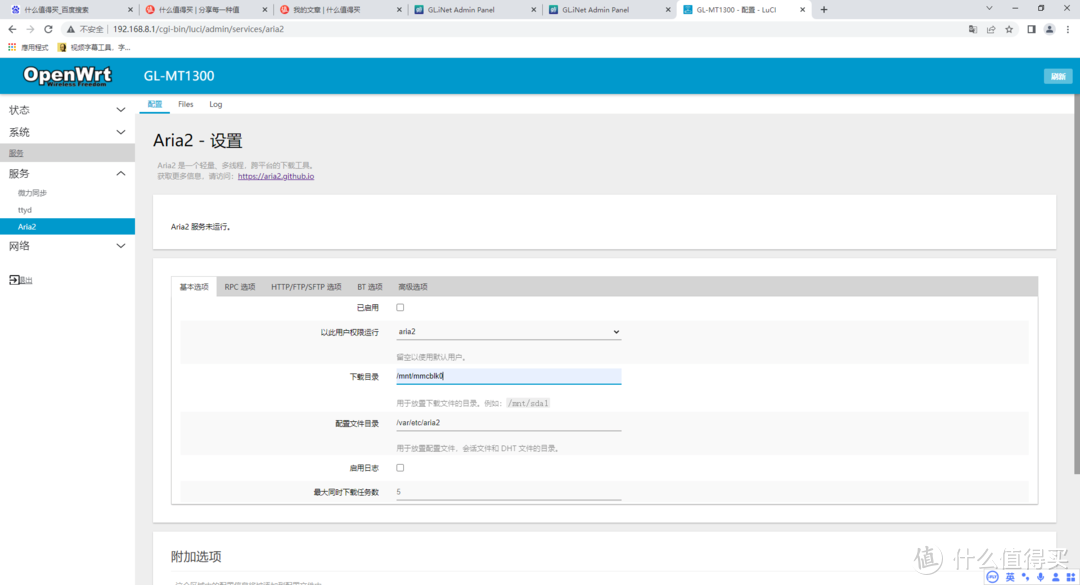Screen dimensions: 1080x585
Task: Click the browser back arrow
Action: (x=12, y=29)
